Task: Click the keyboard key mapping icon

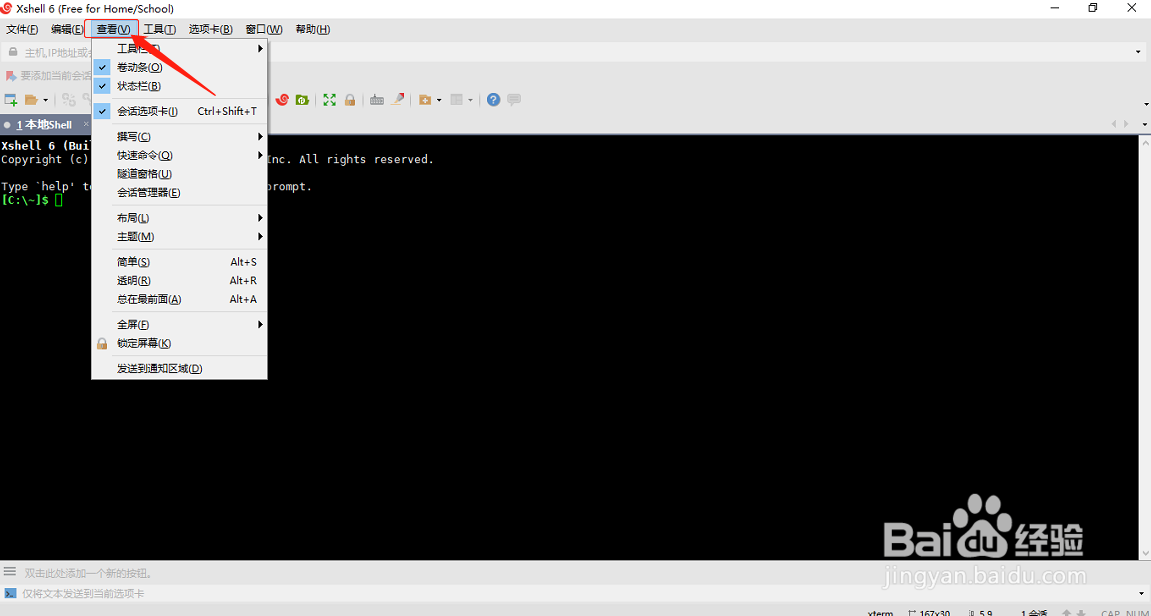Action: 377,100
